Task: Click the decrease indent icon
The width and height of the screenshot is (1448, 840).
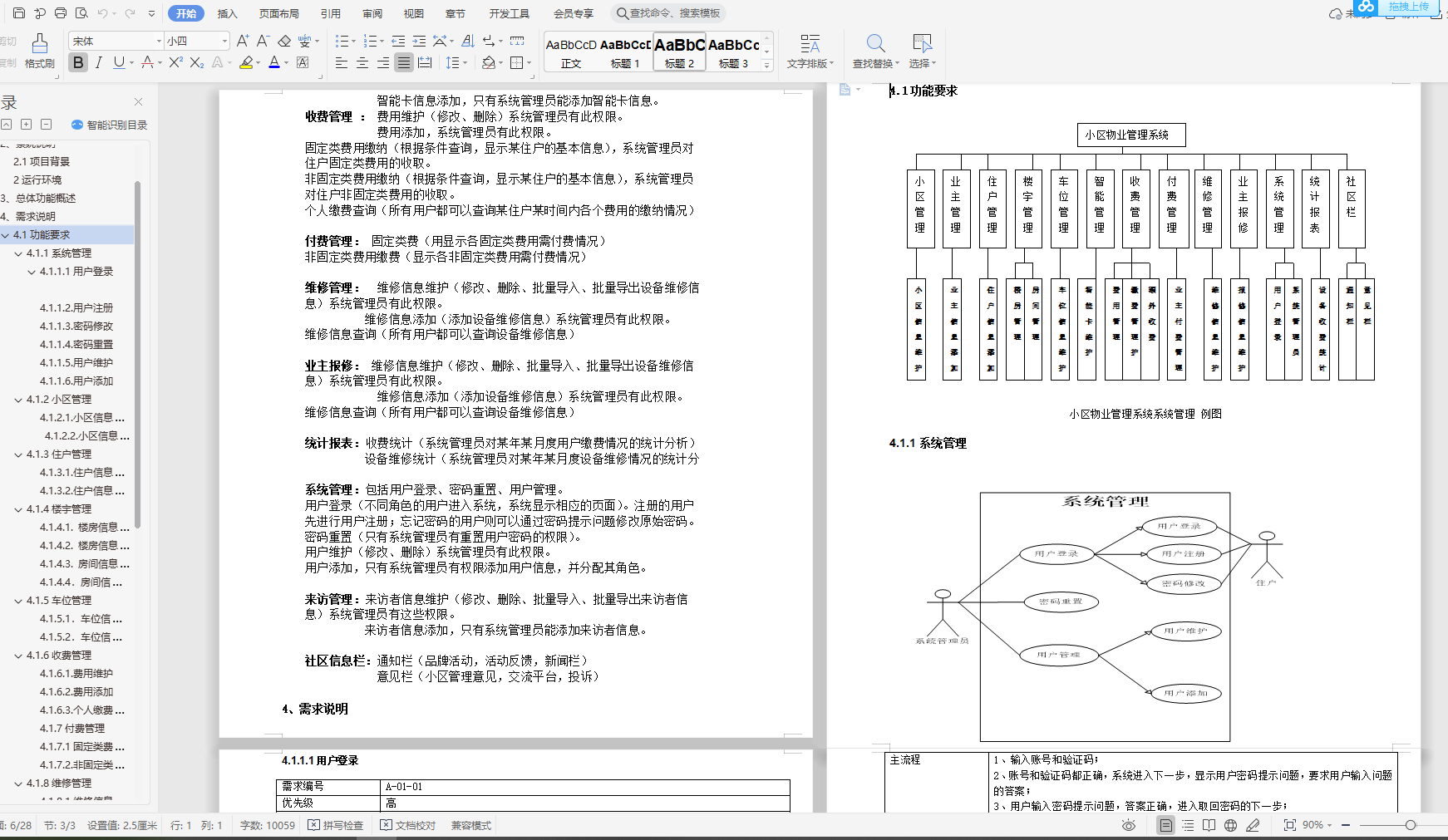Action: pyautogui.click(x=398, y=41)
